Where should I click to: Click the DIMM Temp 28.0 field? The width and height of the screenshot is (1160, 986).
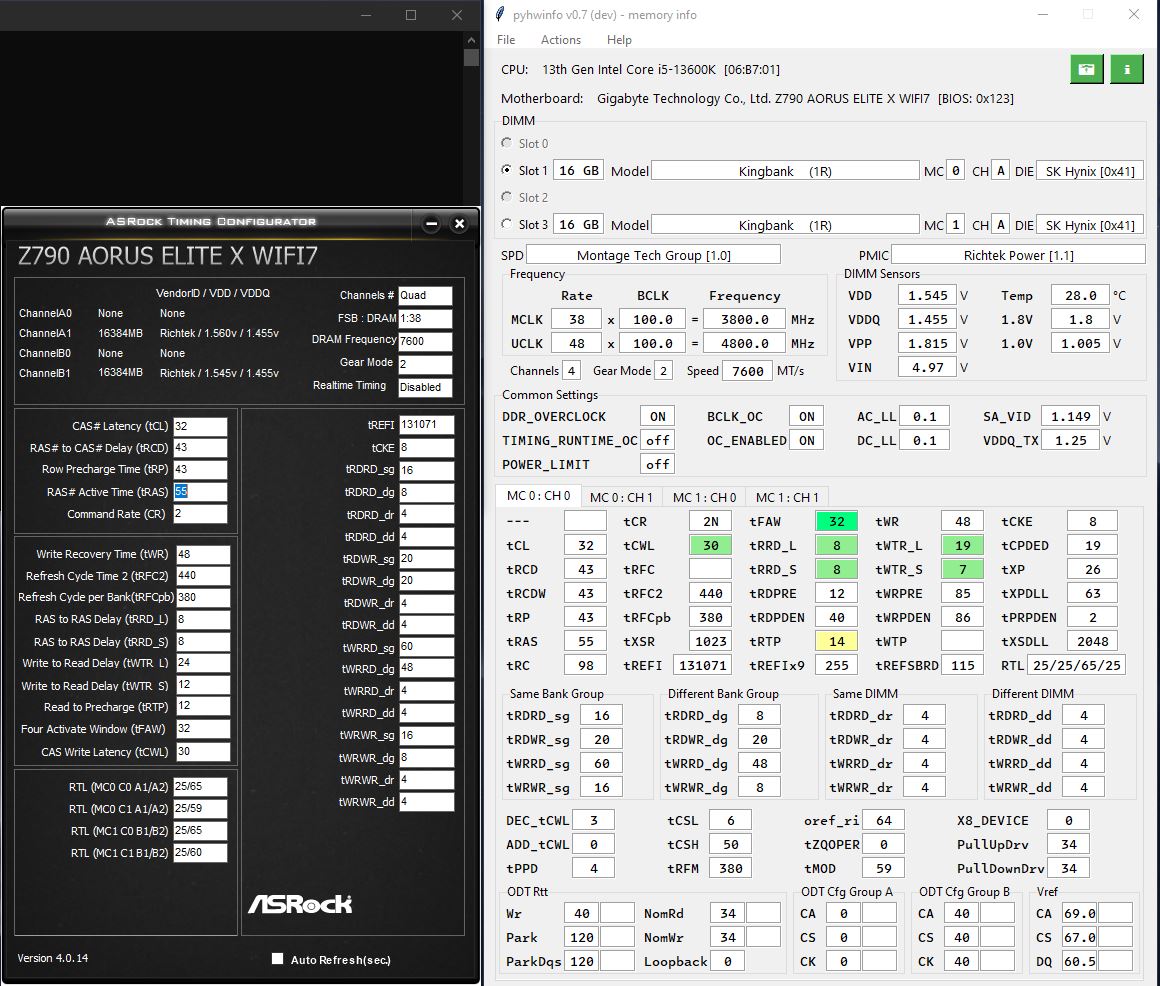[x=1080, y=295]
